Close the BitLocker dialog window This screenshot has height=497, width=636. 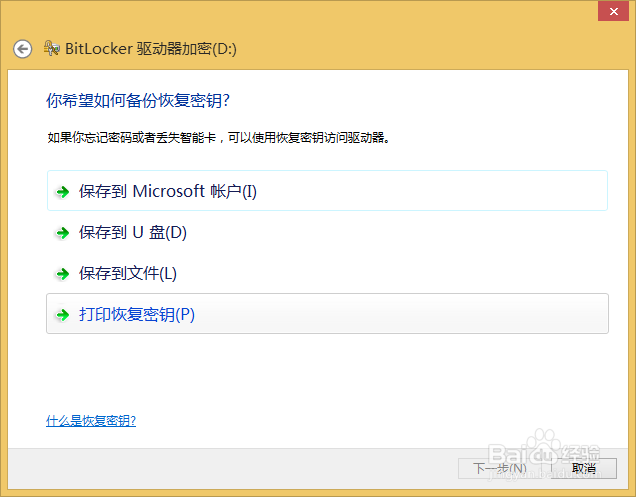(x=613, y=11)
